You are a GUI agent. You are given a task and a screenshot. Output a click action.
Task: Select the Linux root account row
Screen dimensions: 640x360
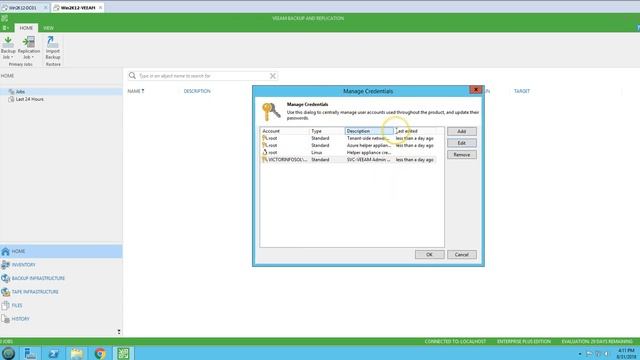point(348,152)
